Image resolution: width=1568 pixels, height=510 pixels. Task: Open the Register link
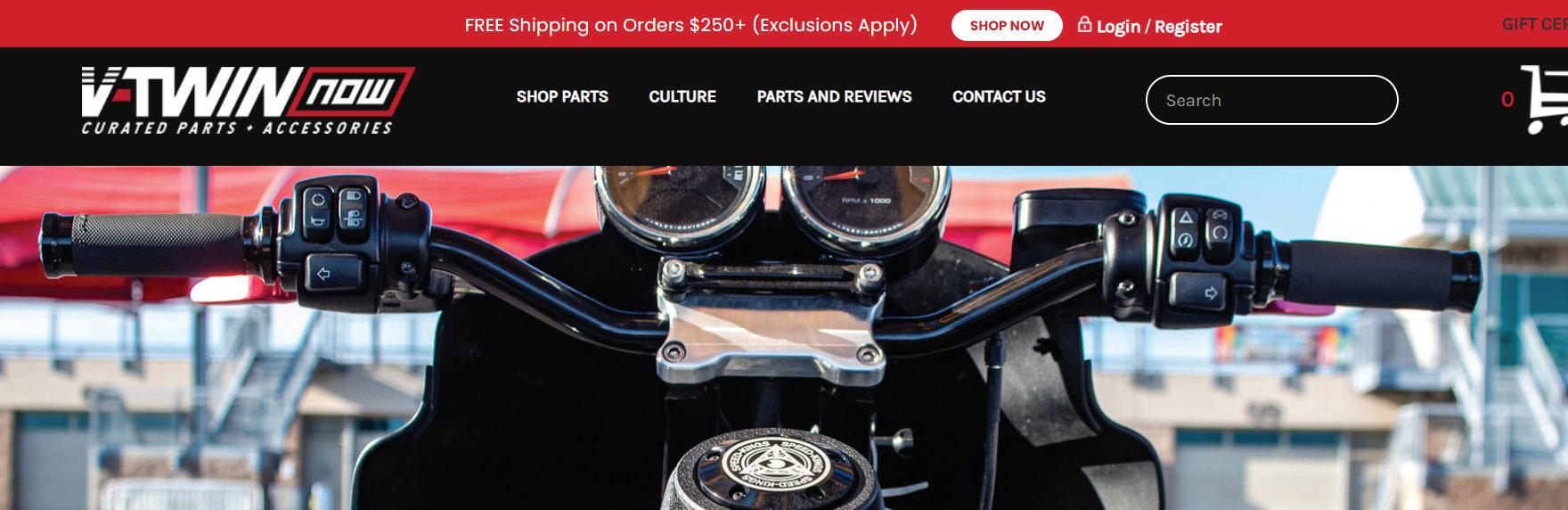(x=1188, y=27)
